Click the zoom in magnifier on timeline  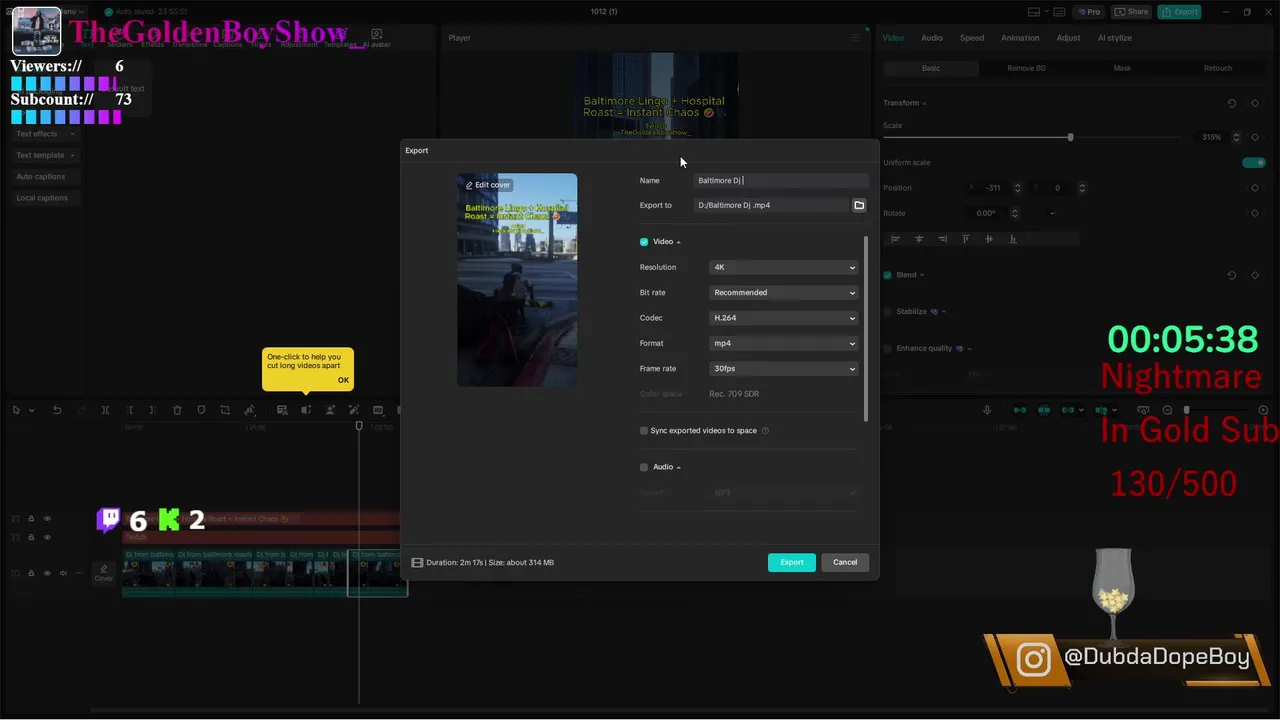coord(1263,410)
